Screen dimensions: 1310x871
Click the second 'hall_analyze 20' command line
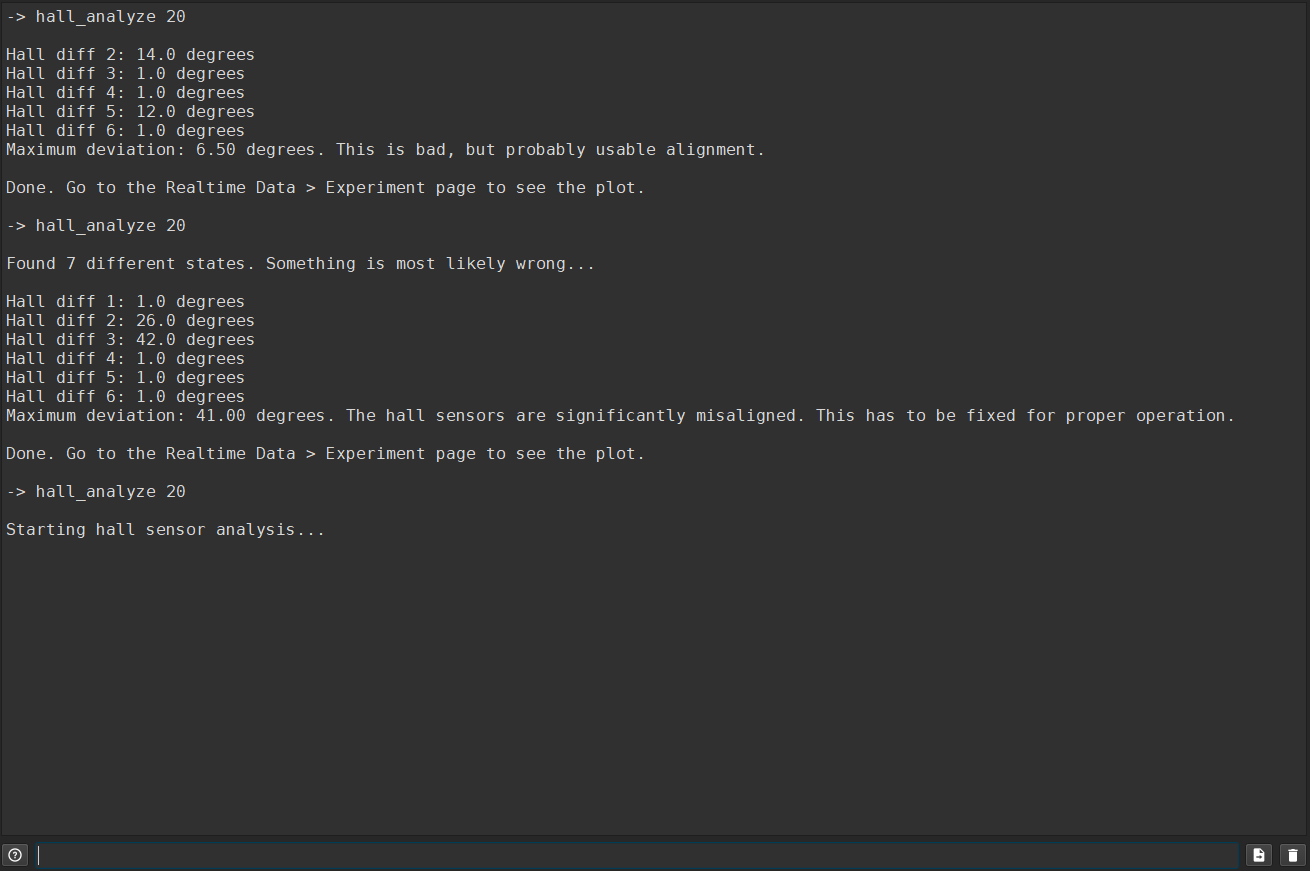click(x=96, y=226)
